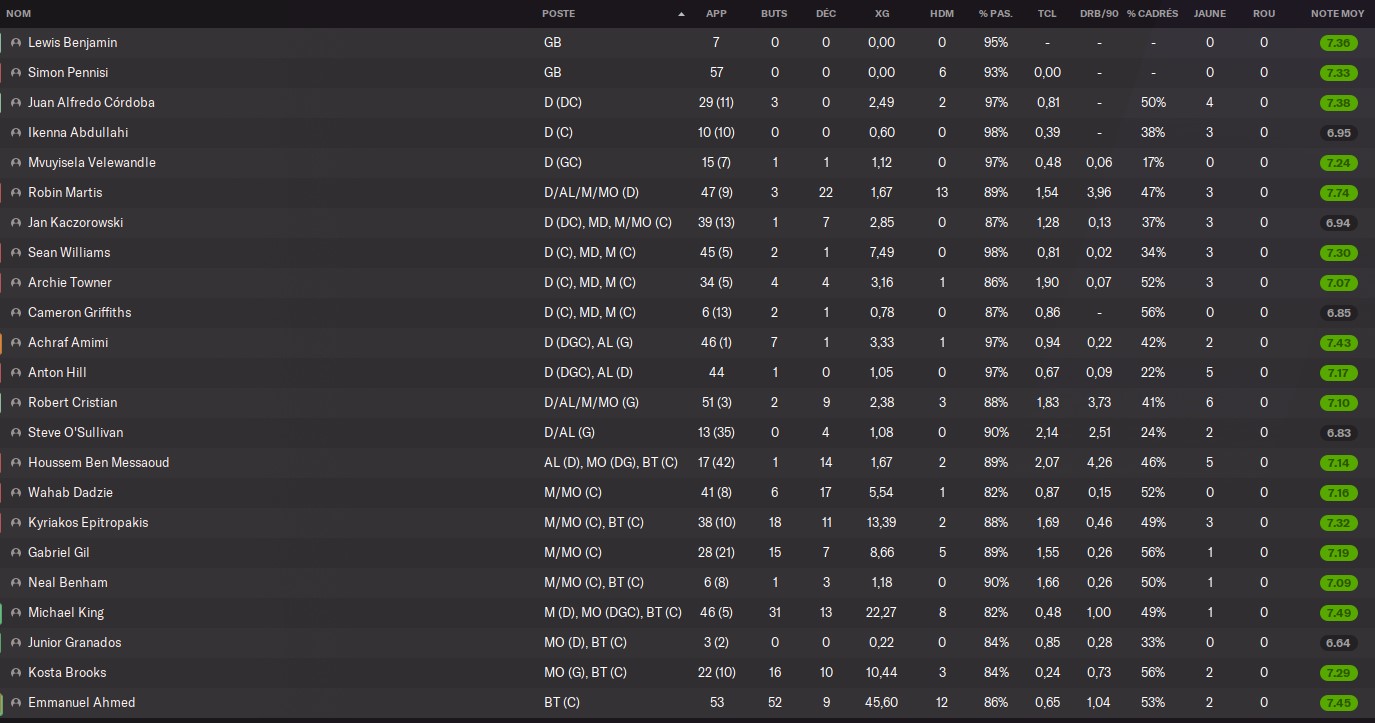Sort by the NOM column header
This screenshot has width=1375, height=723.
coord(19,14)
